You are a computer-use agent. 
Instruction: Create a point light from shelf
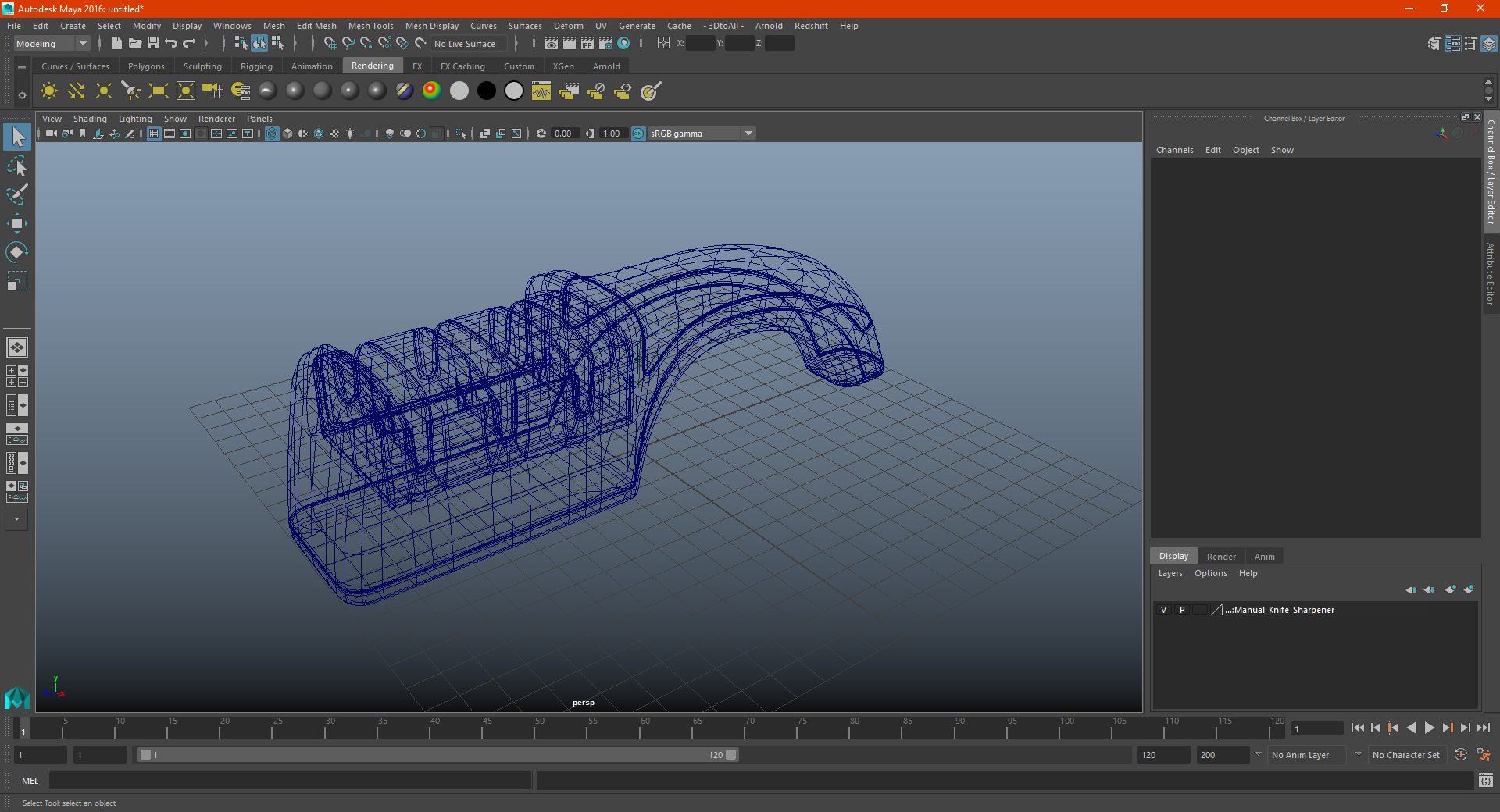[x=104, y=91]
